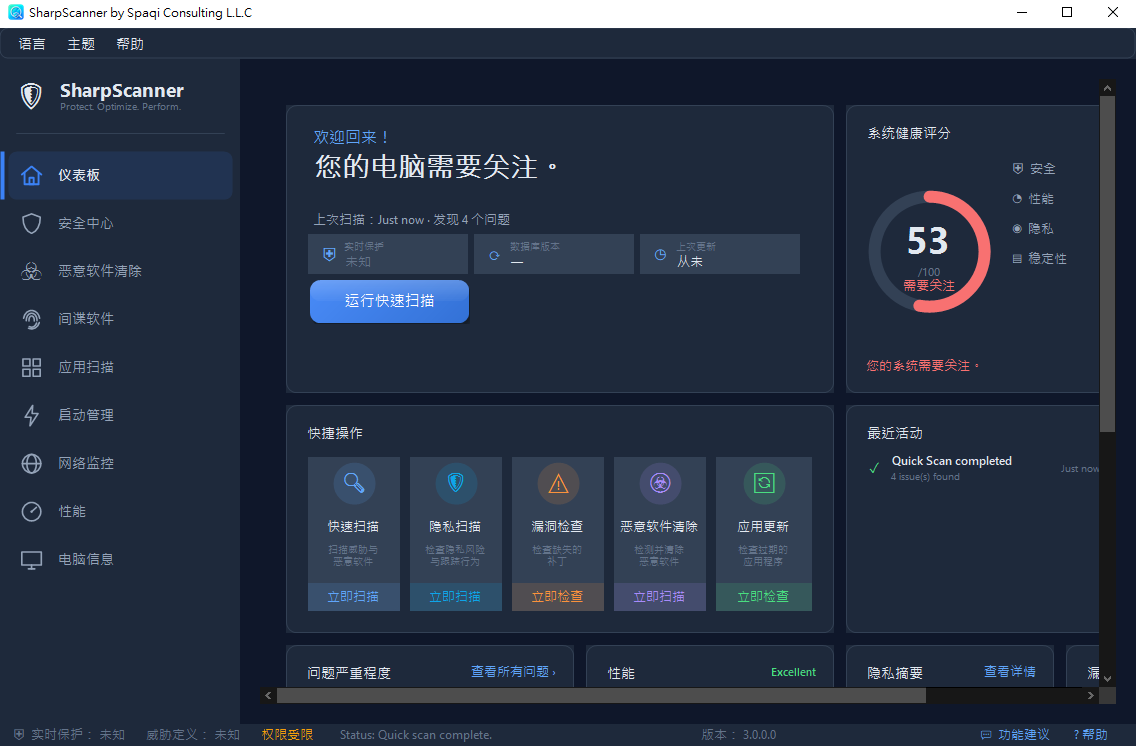Viewport: 1136px width, 746px height.
Task: Click the globe icon beside 网络监控
Action: pos(31,463)
